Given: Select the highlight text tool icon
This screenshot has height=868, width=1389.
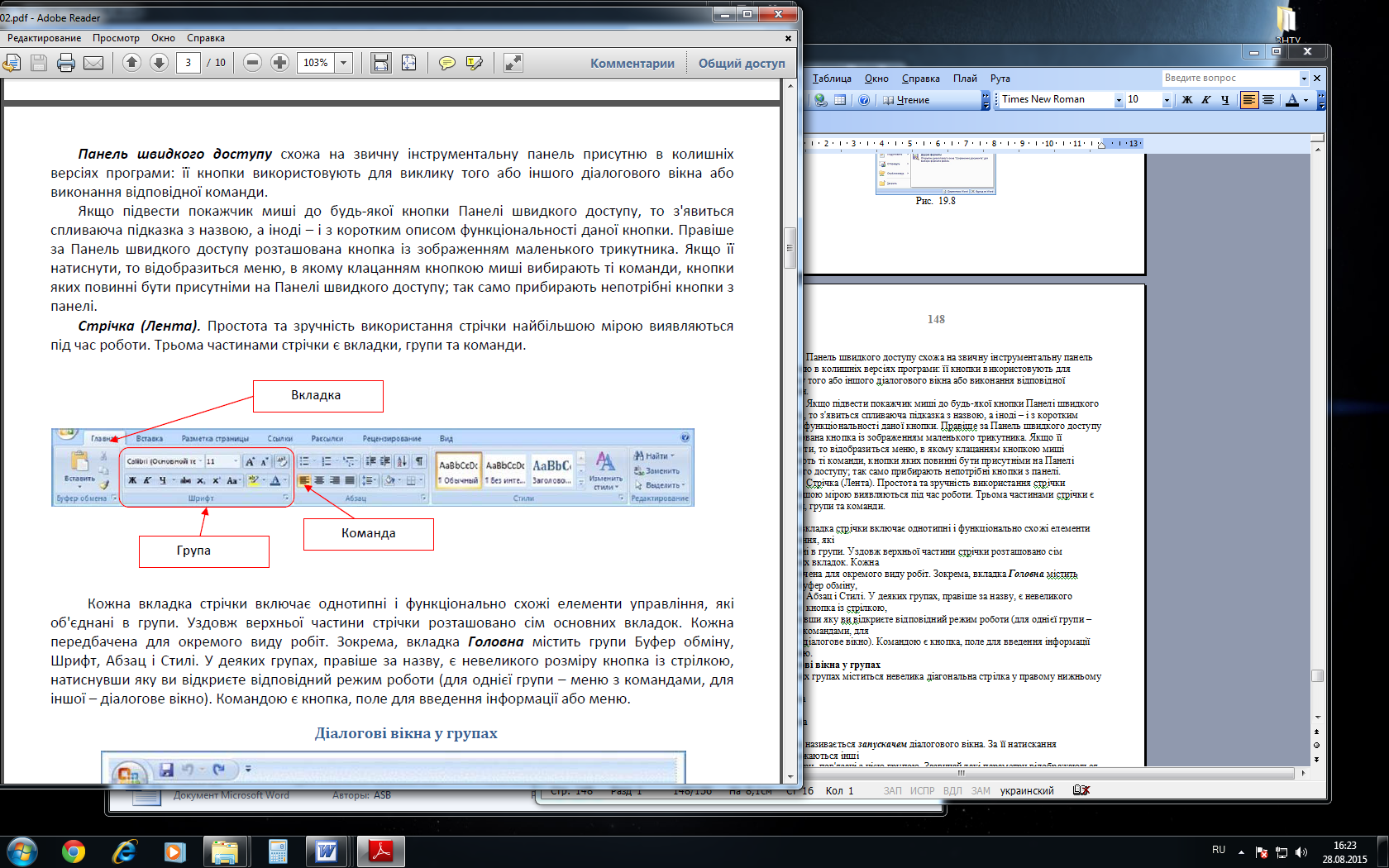Looking at the screenshot, I should pyautogui.click(x=475, y=63).
